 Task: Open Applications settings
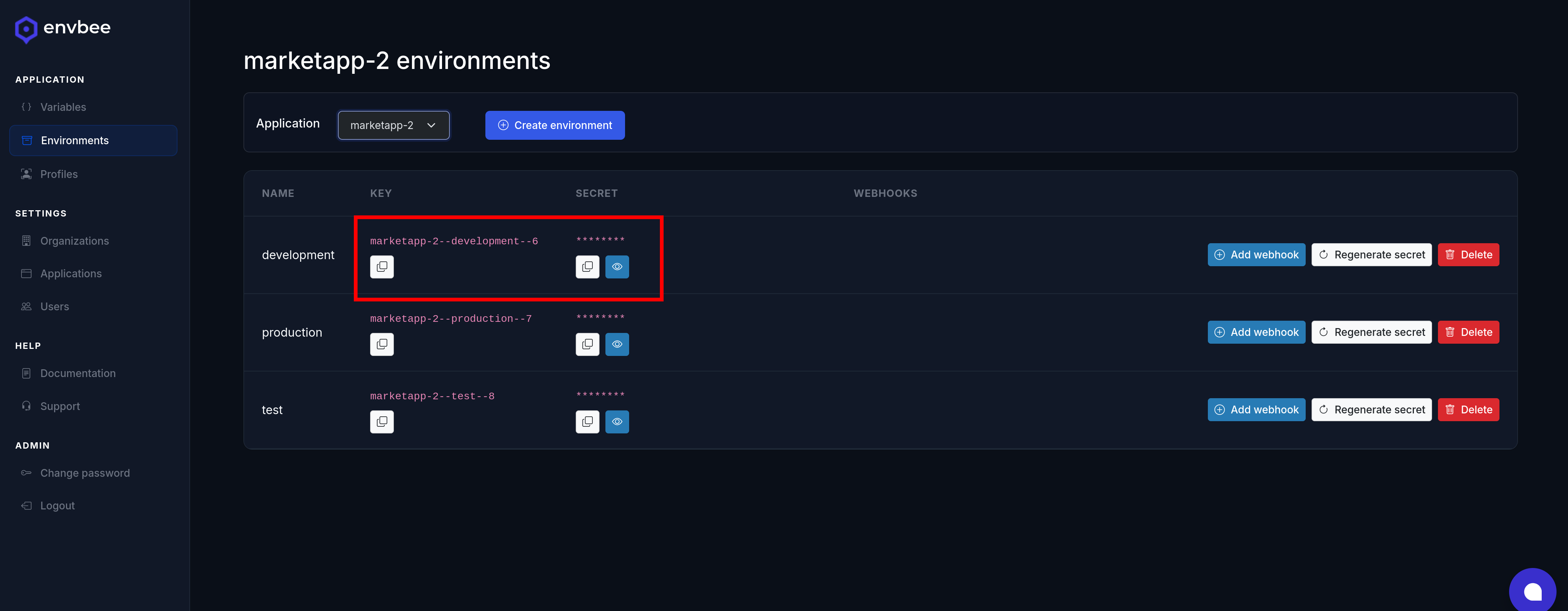[x=94, y=274]
